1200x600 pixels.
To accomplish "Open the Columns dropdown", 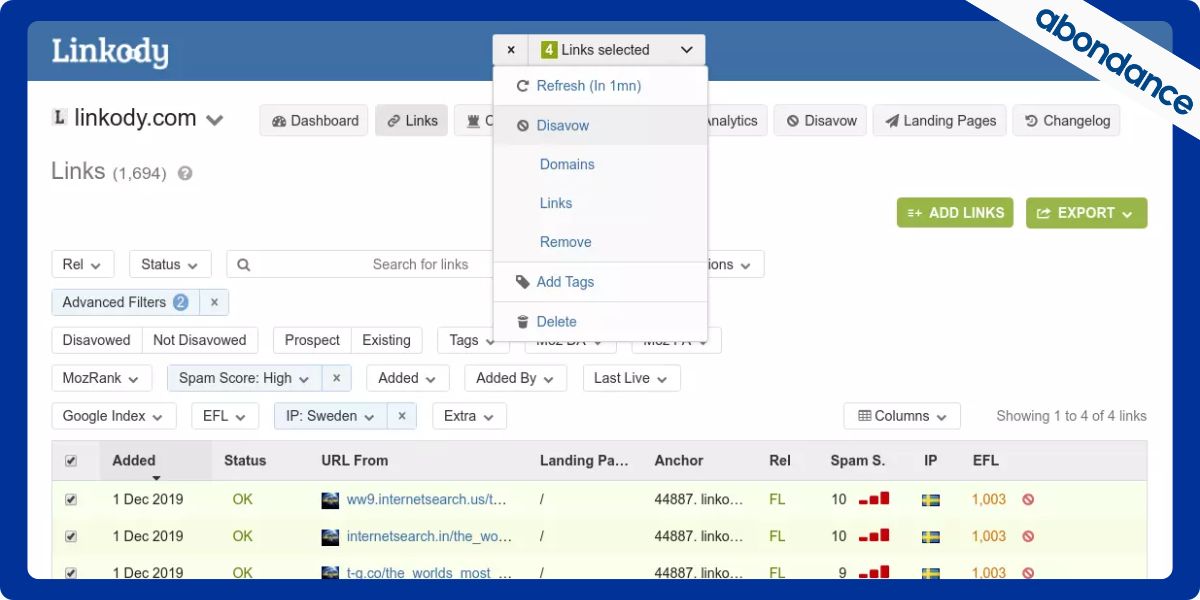I will coord(902,416).
